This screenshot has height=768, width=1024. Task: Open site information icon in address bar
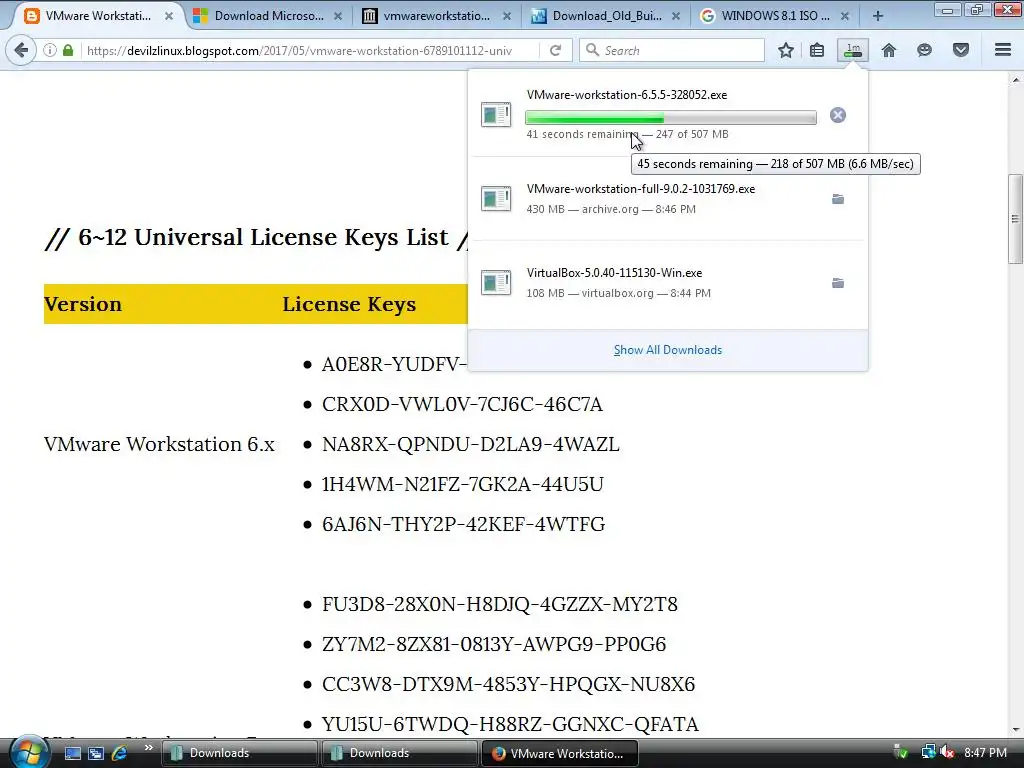click(x=50, y=50)
